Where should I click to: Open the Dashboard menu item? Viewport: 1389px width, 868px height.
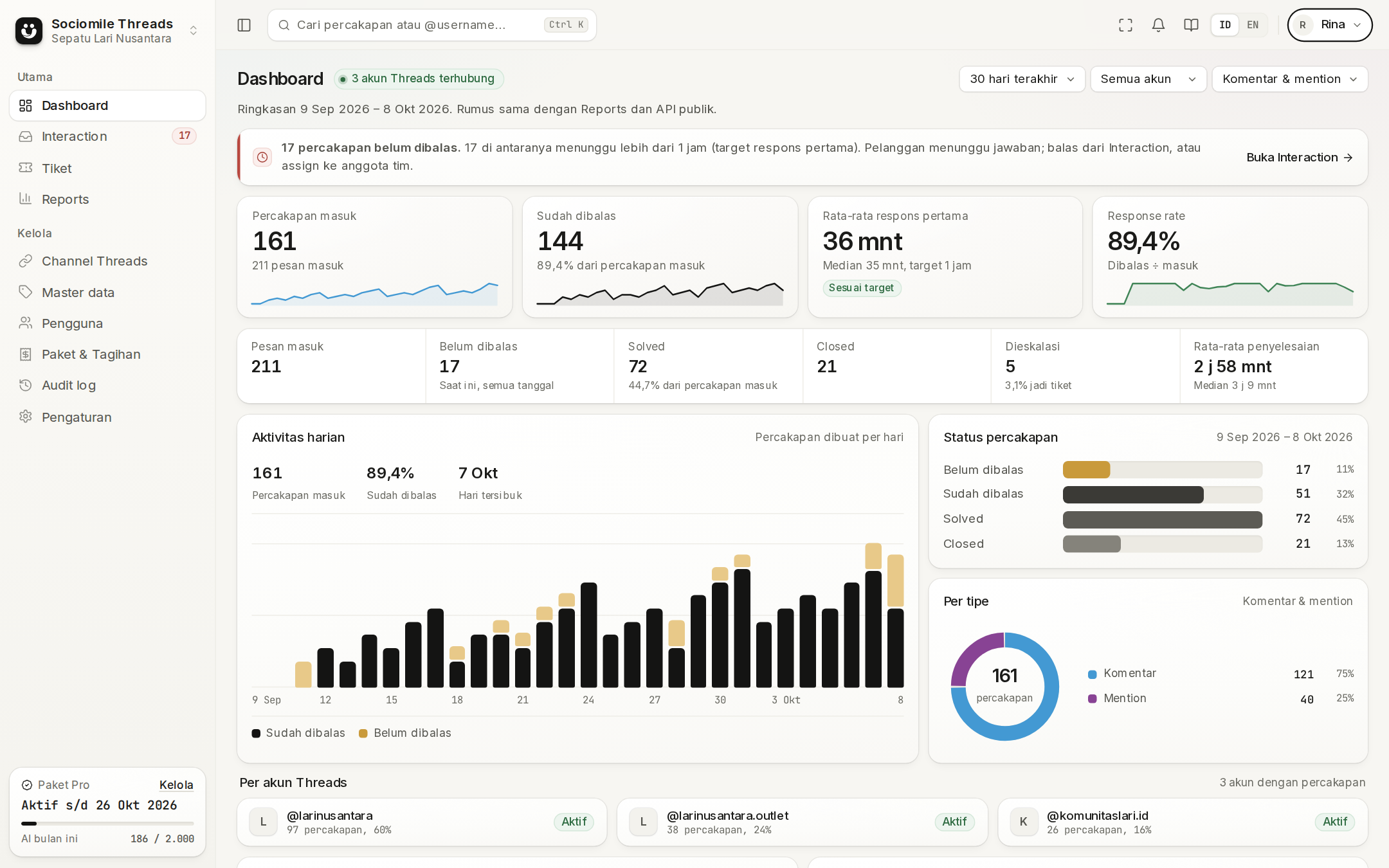point(107,105)
